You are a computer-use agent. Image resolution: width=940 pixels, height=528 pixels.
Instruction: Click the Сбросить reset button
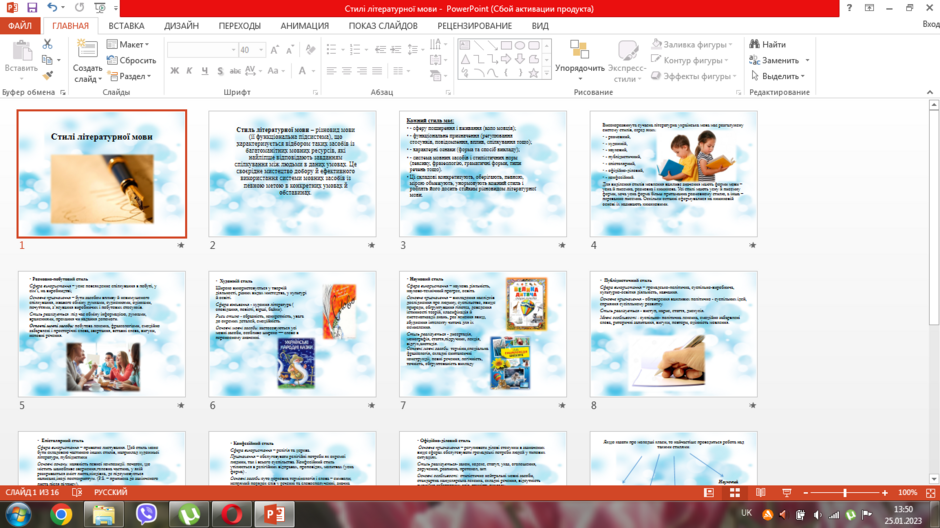(x=131, y=61)
